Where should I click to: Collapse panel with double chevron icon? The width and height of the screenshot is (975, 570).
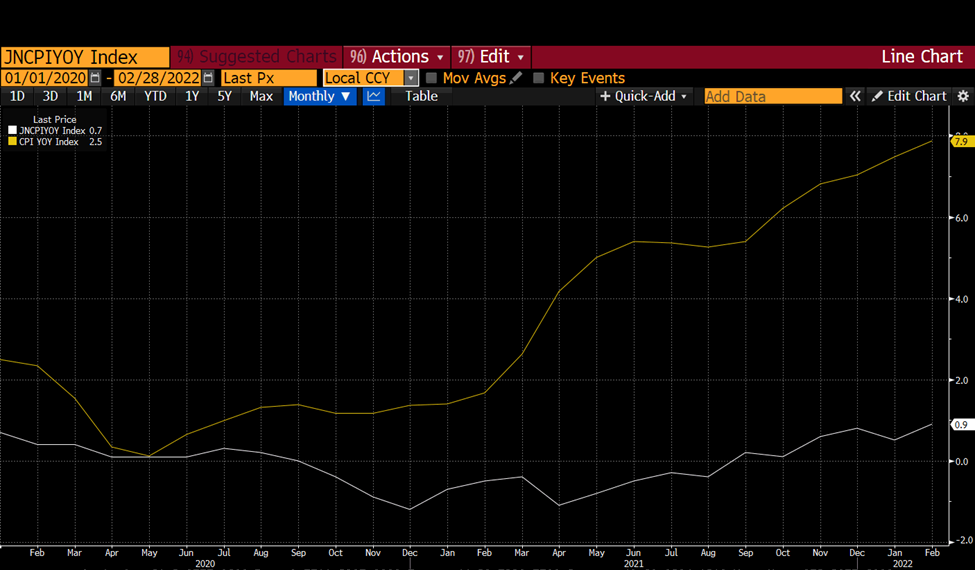[855, 96]
